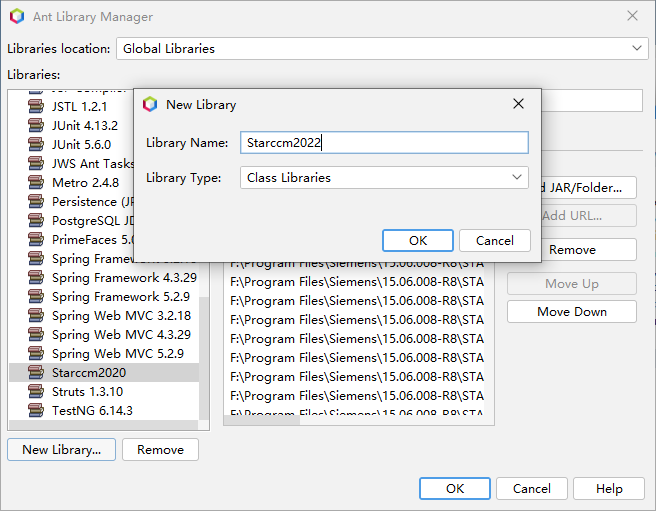The image size is (656, 511).
Task: Click the Library Name input field
Action: click(x=384, y=143)
